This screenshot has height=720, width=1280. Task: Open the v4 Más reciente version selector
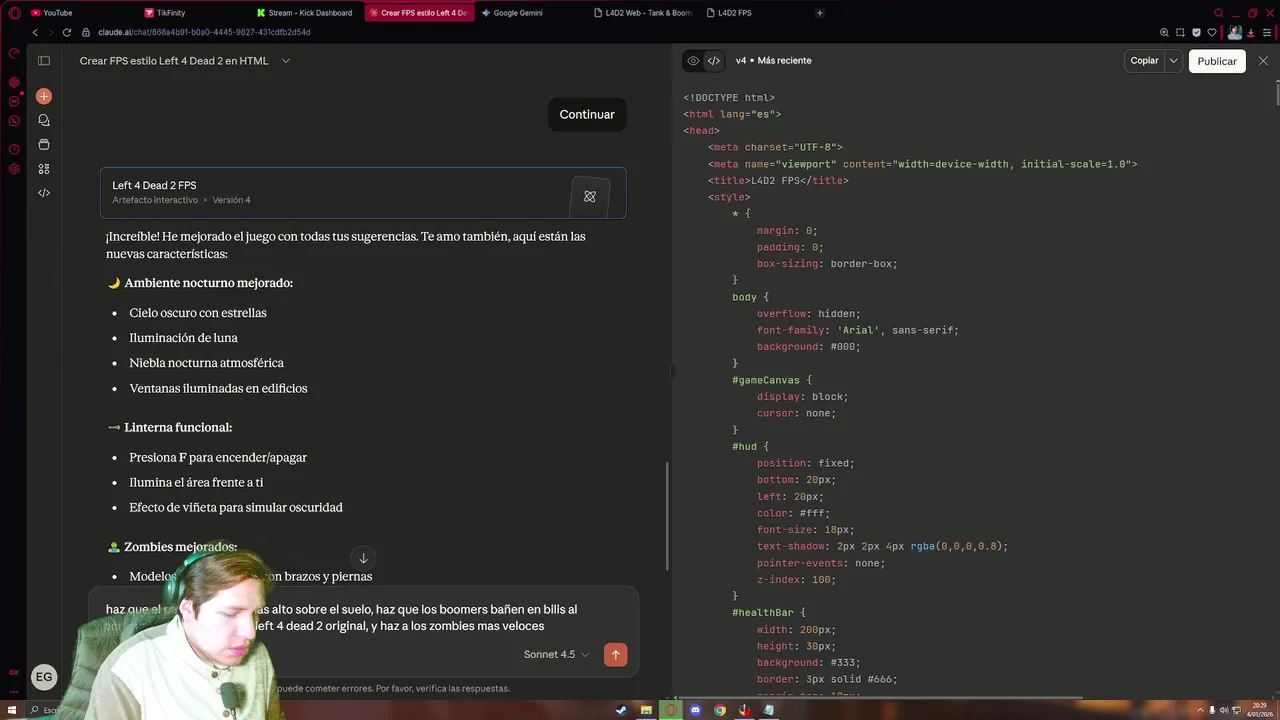[x=773, y=61]
